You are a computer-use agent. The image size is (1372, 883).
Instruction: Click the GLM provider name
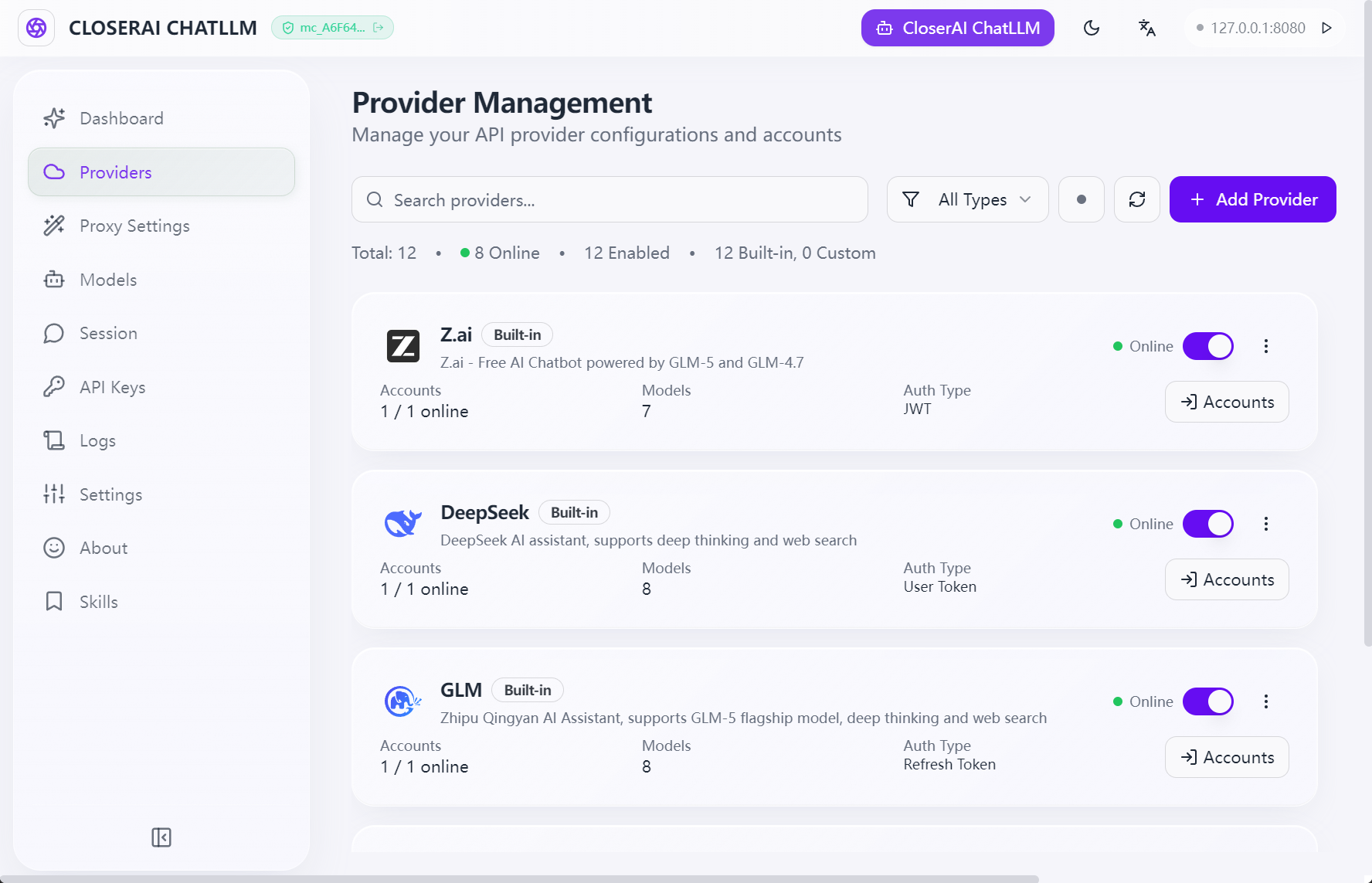[461, 690]
